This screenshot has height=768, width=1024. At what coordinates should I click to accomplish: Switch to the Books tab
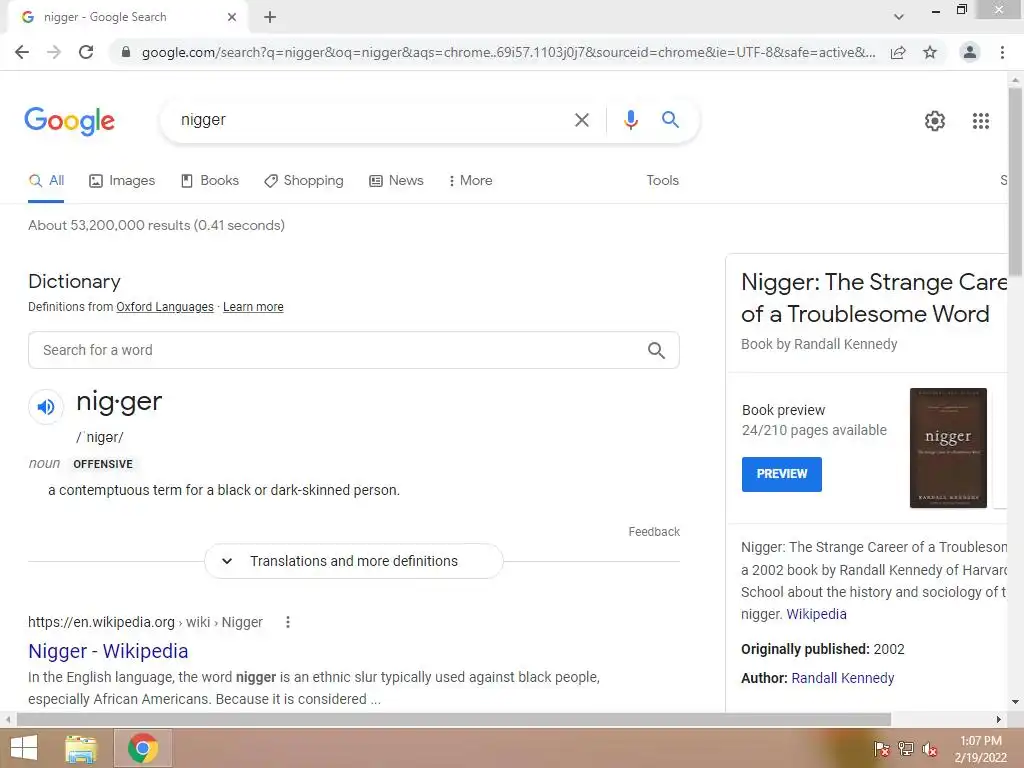click(x=210, y=181)
